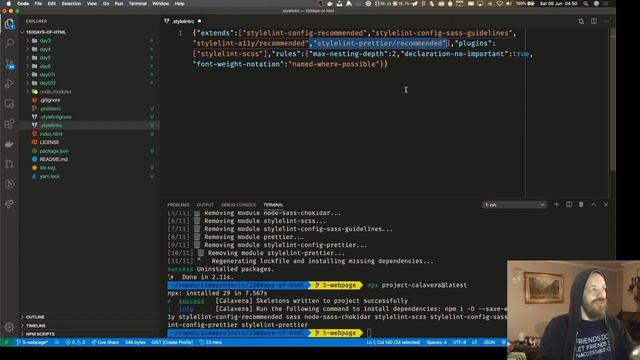The height and width of the screenshot is (360, 640).
Task: Open the 5-webpage branch picker
Action: coord(32,342)
